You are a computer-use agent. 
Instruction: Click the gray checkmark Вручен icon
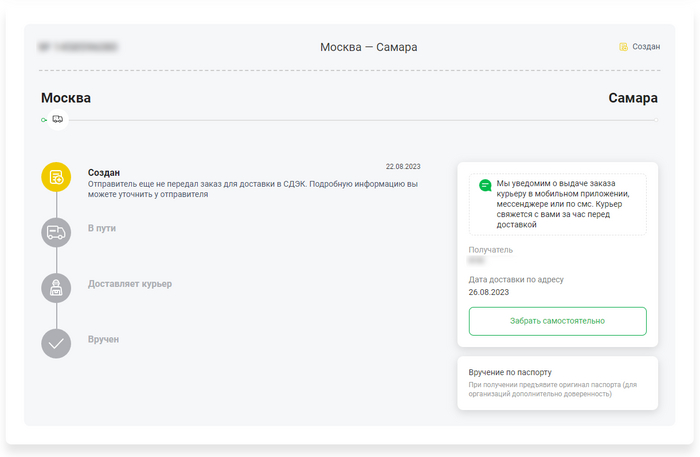point(56,344)
